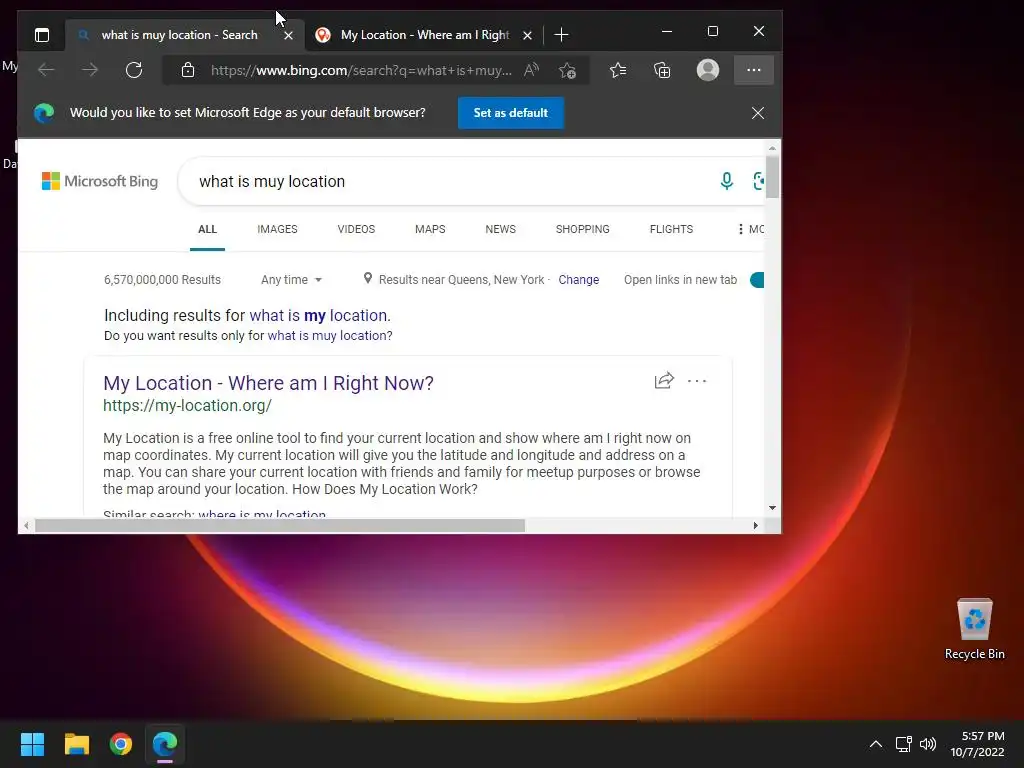Screen dimensions: 1024x768
Task: Open the network status tray icon
Action: coord(904,744)
